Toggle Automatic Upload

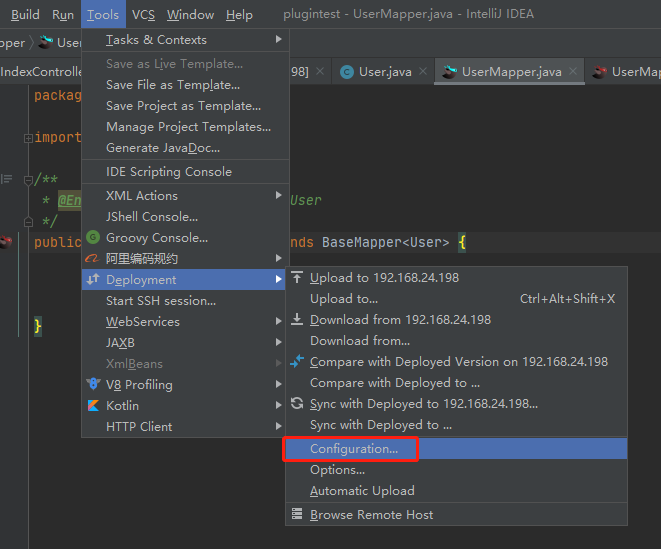point(457,491)
